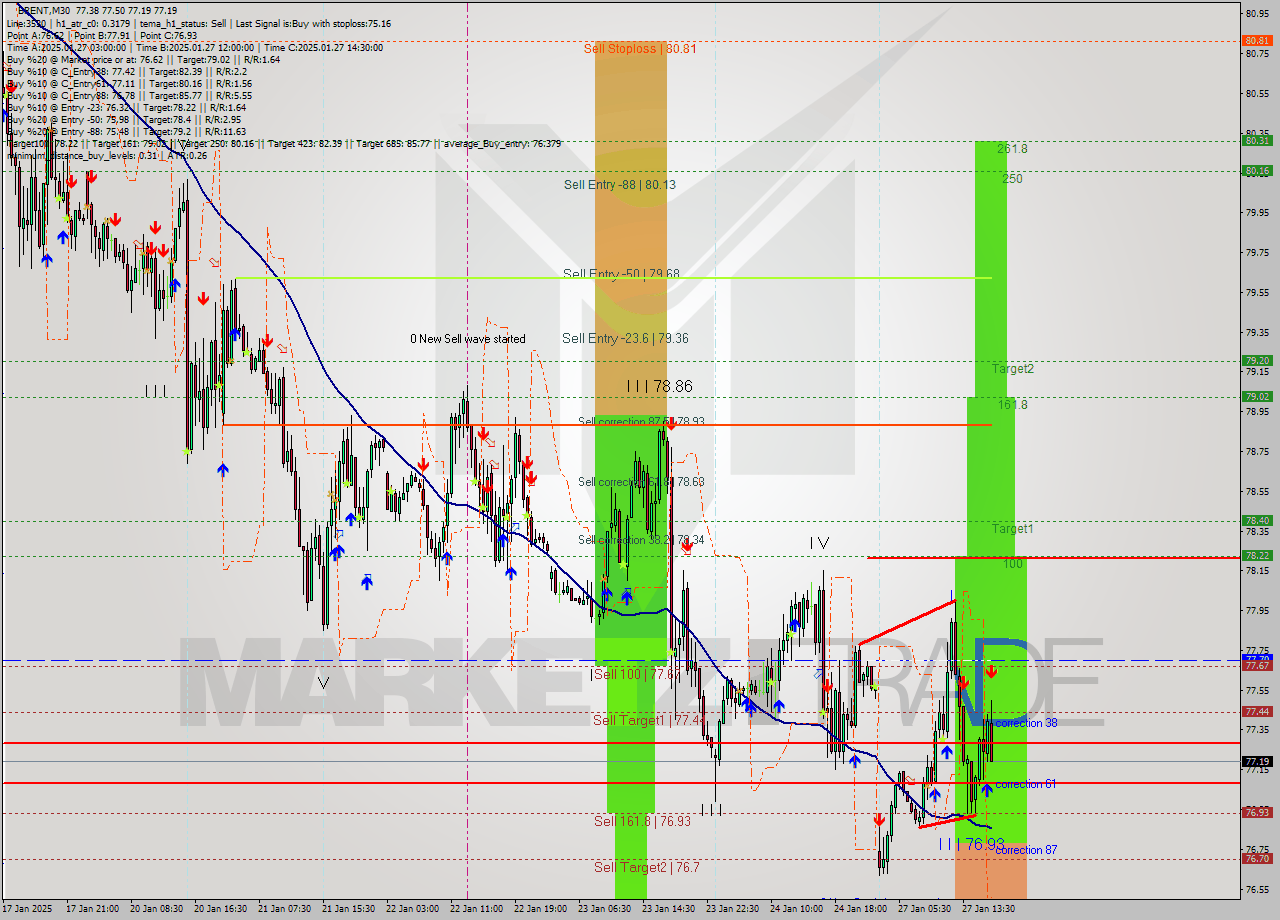Click the blue 'correction 61' label
The width and height of the screenshot is (1280, 920).
1026,784
